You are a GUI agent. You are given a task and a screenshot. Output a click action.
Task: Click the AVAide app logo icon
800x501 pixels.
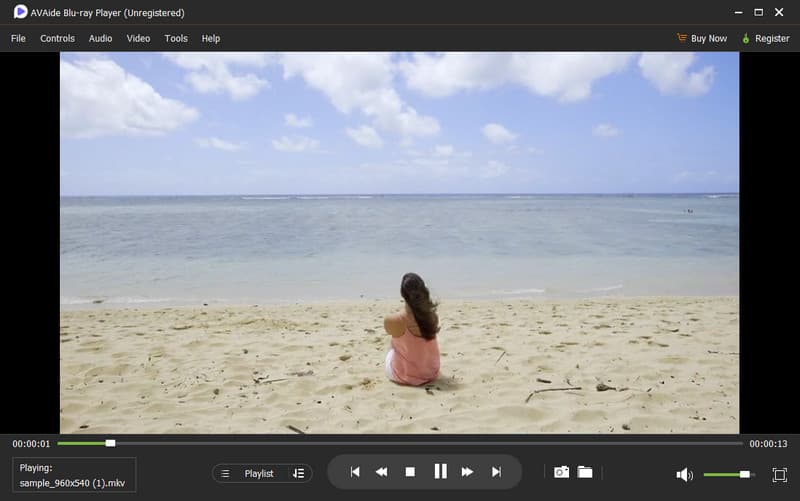20,12
